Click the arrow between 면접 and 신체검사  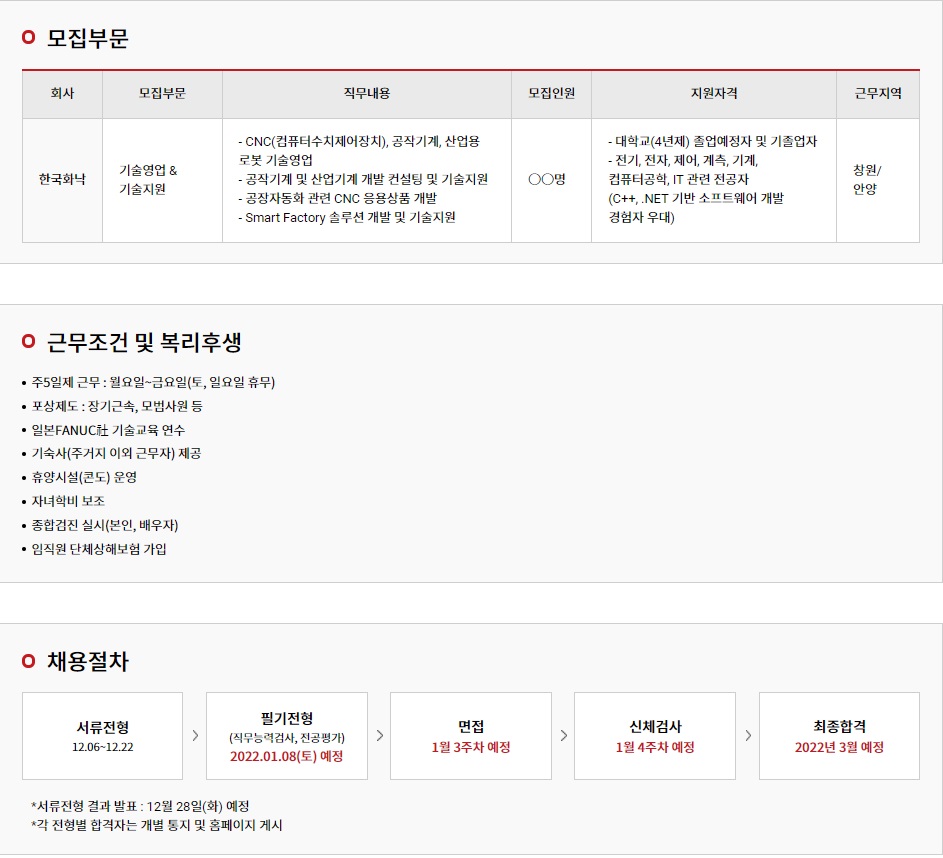click(x=564, y=736)
